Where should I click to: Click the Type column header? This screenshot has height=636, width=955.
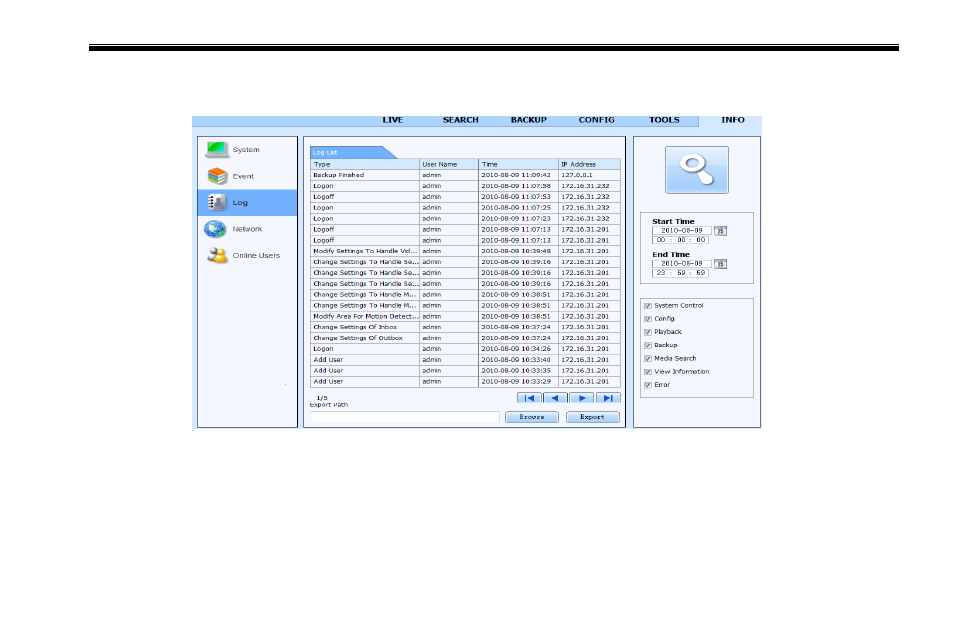365,164
